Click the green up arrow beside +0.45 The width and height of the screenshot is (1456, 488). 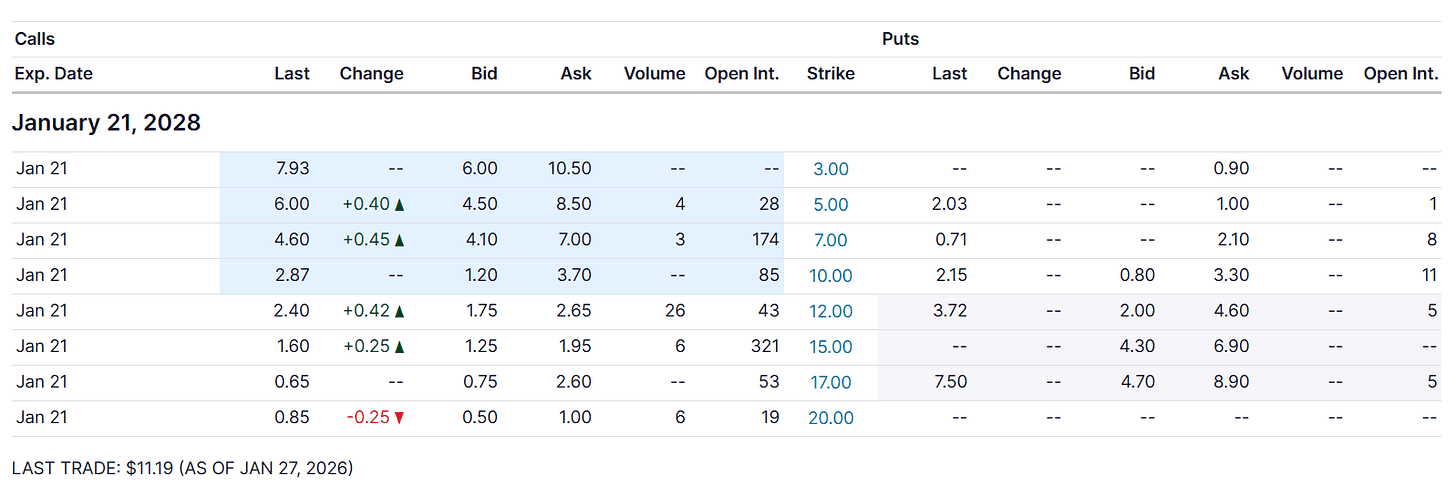coord(400,240)
